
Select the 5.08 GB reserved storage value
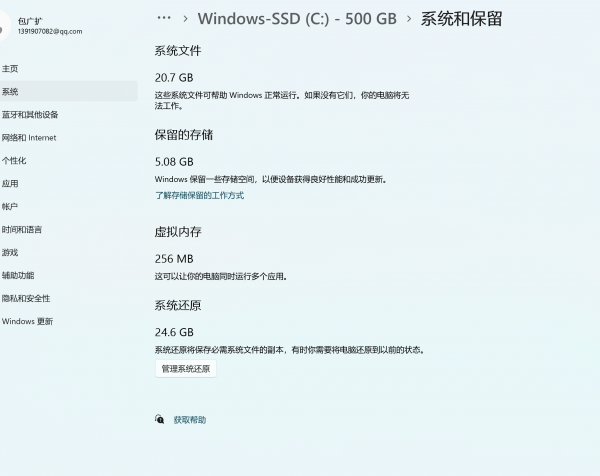click(x=174, y=162)
